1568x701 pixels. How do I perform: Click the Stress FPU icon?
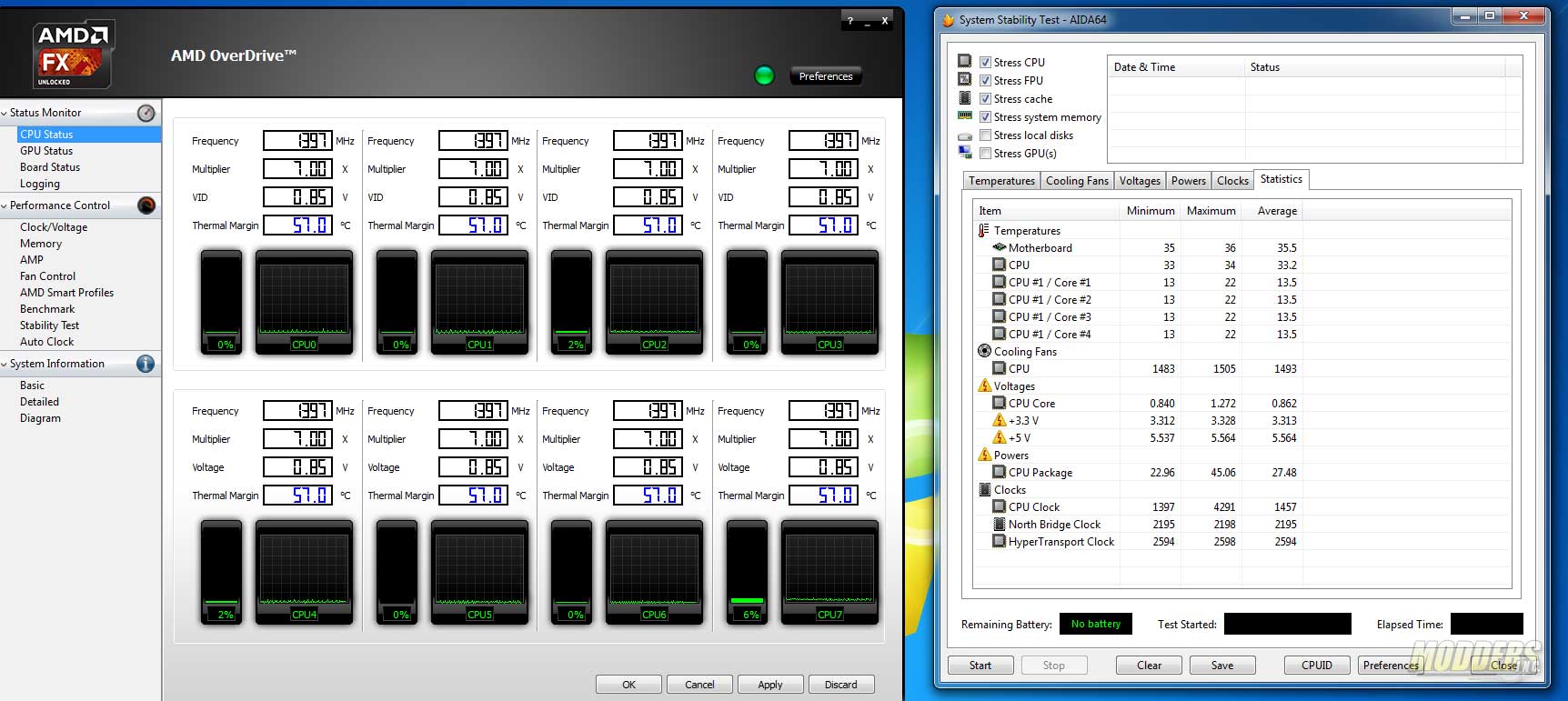[x=965, y=80]
